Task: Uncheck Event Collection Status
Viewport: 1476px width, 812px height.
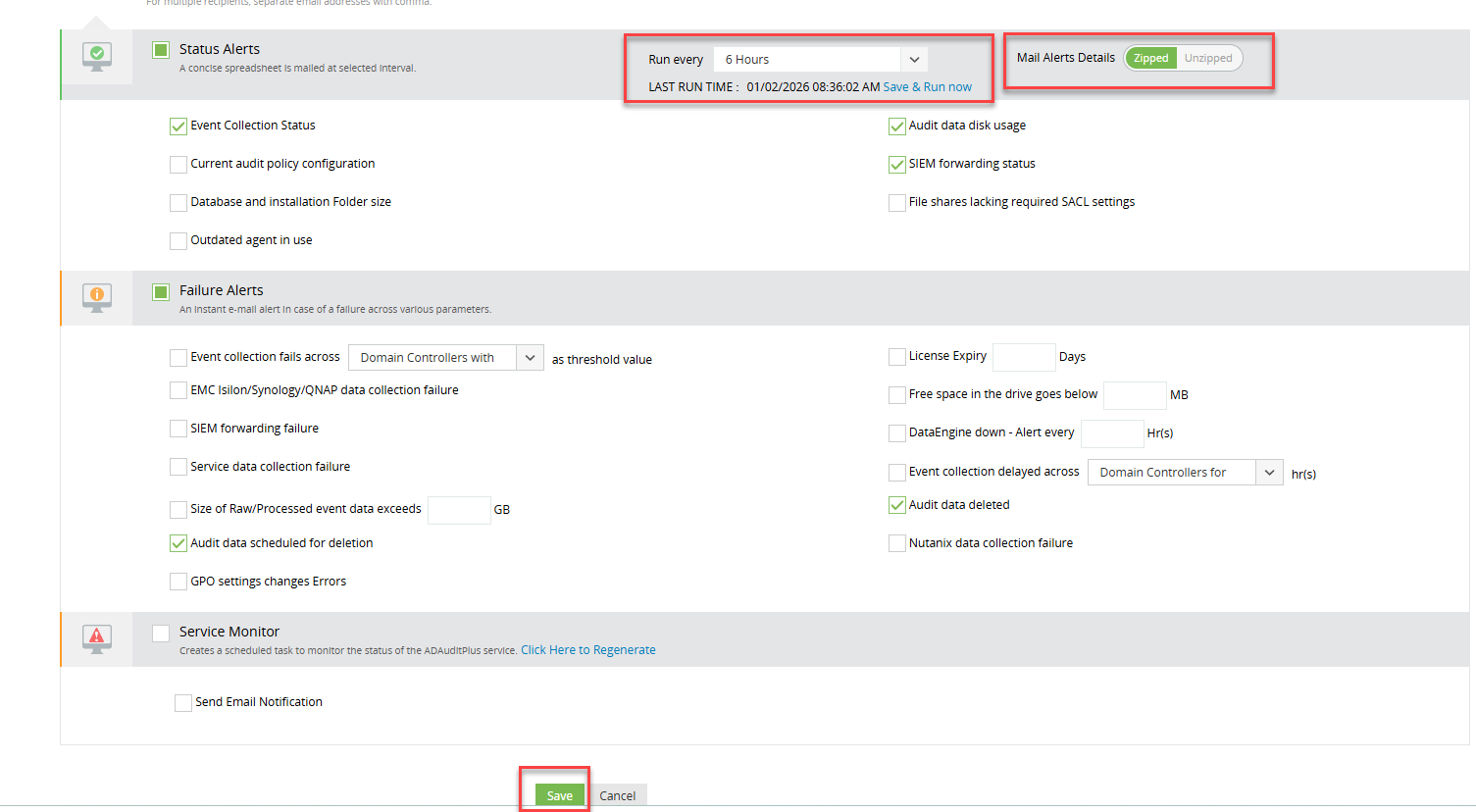Action: click(x=178, y=127)
